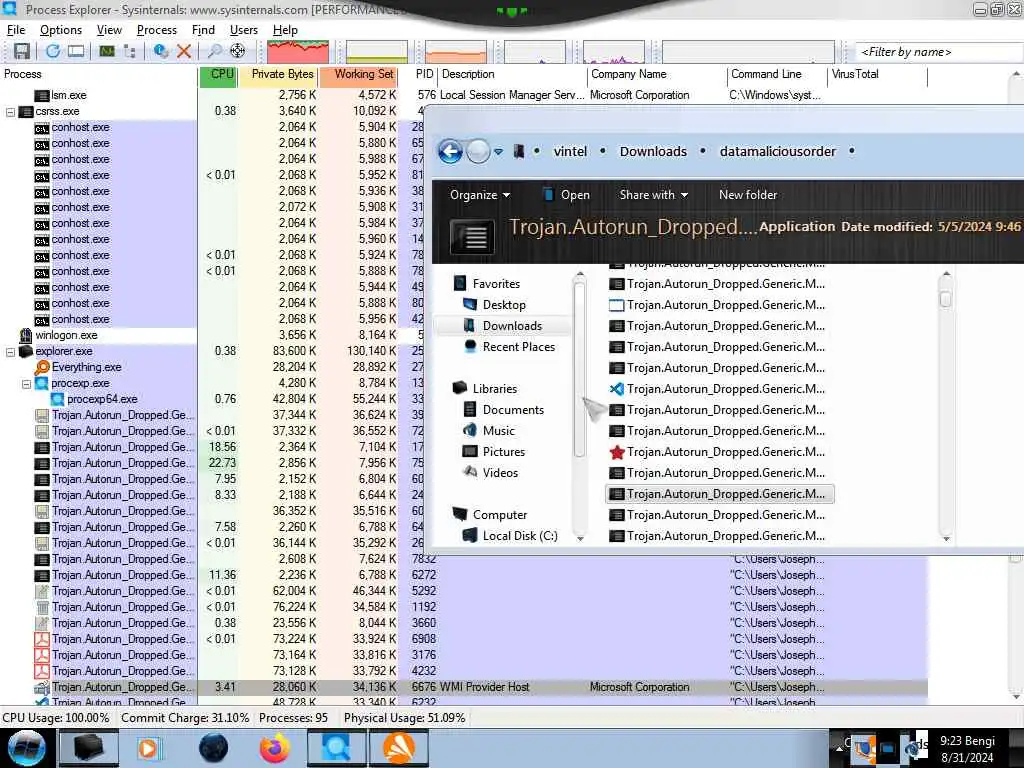Viewport: 1024px width, 768px height.
Task: Click New folder in Explorer toolbar
Action: [748, 195]
